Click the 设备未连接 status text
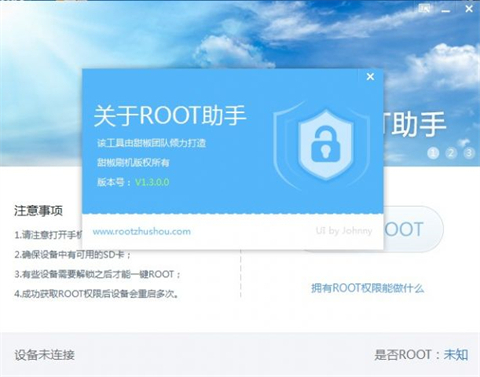 pyautogui.click(x=44, y=355)
